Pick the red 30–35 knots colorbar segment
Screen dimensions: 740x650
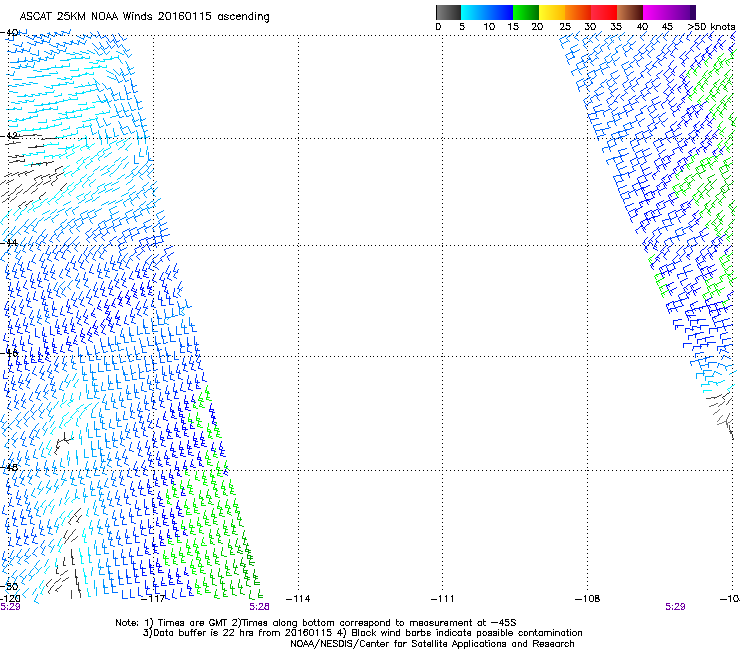click(604, 12)
